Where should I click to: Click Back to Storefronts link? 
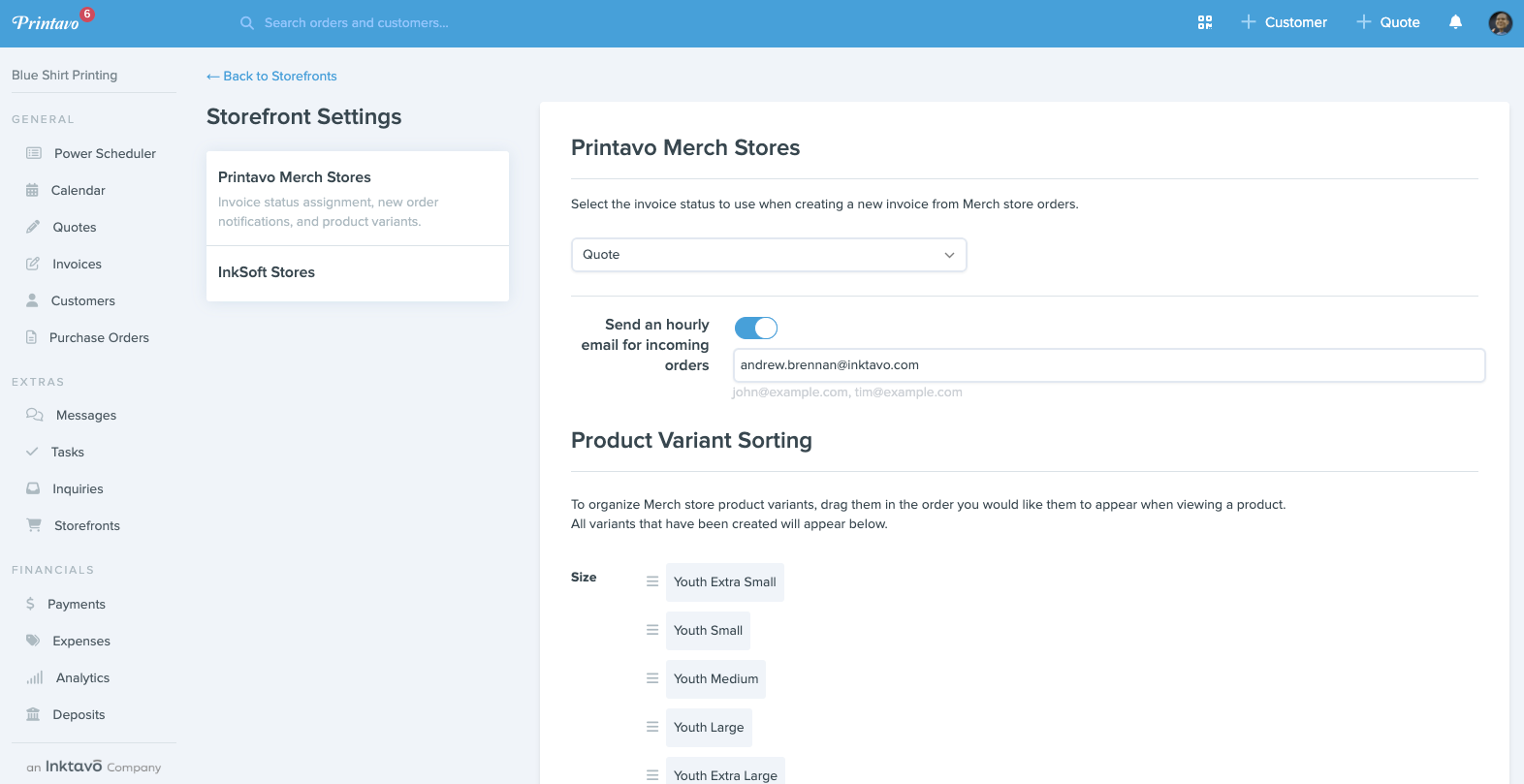pyautogui.click(x=271, y=76)
